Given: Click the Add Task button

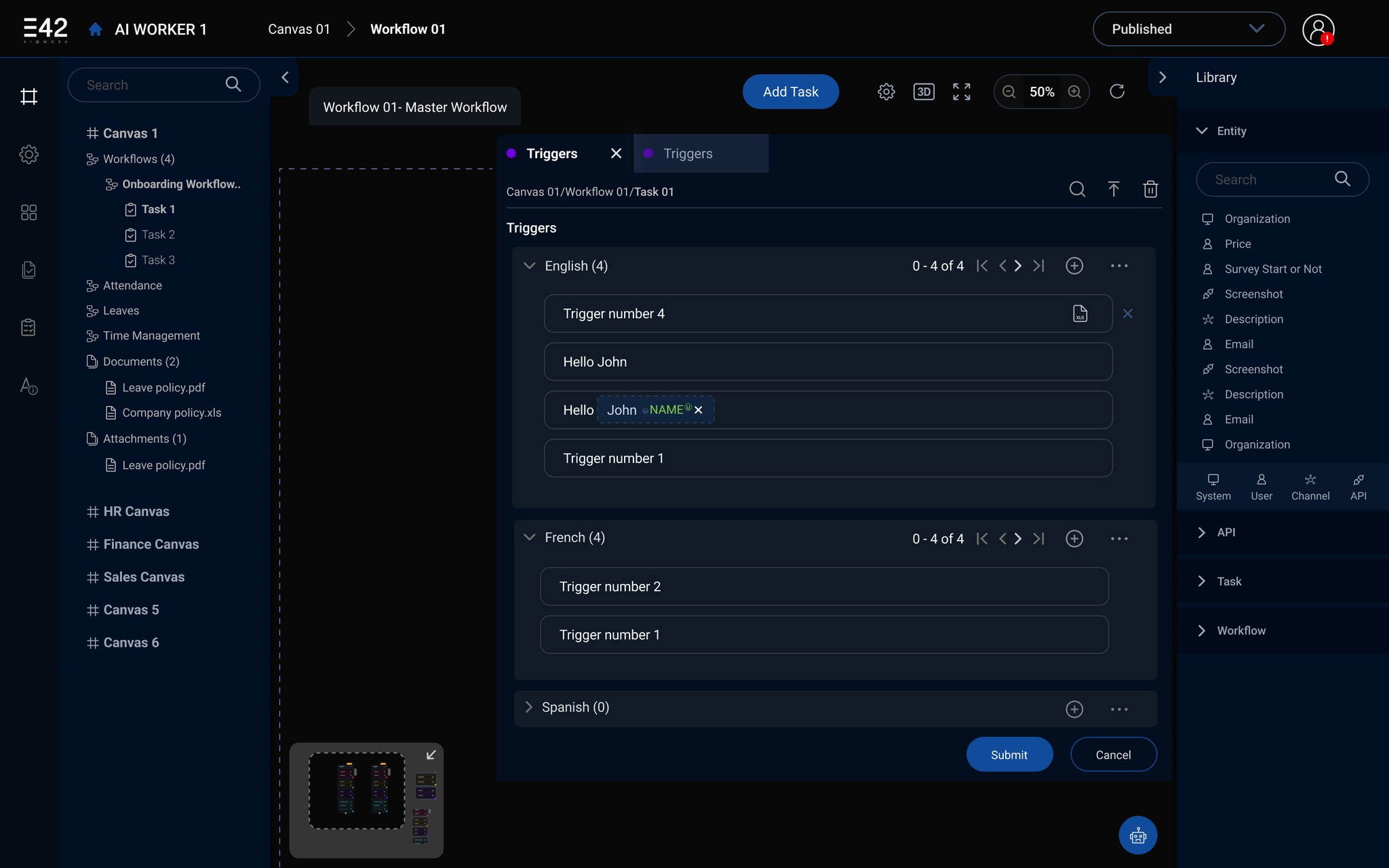Looking at the screenshot, I should click(790, 92).
